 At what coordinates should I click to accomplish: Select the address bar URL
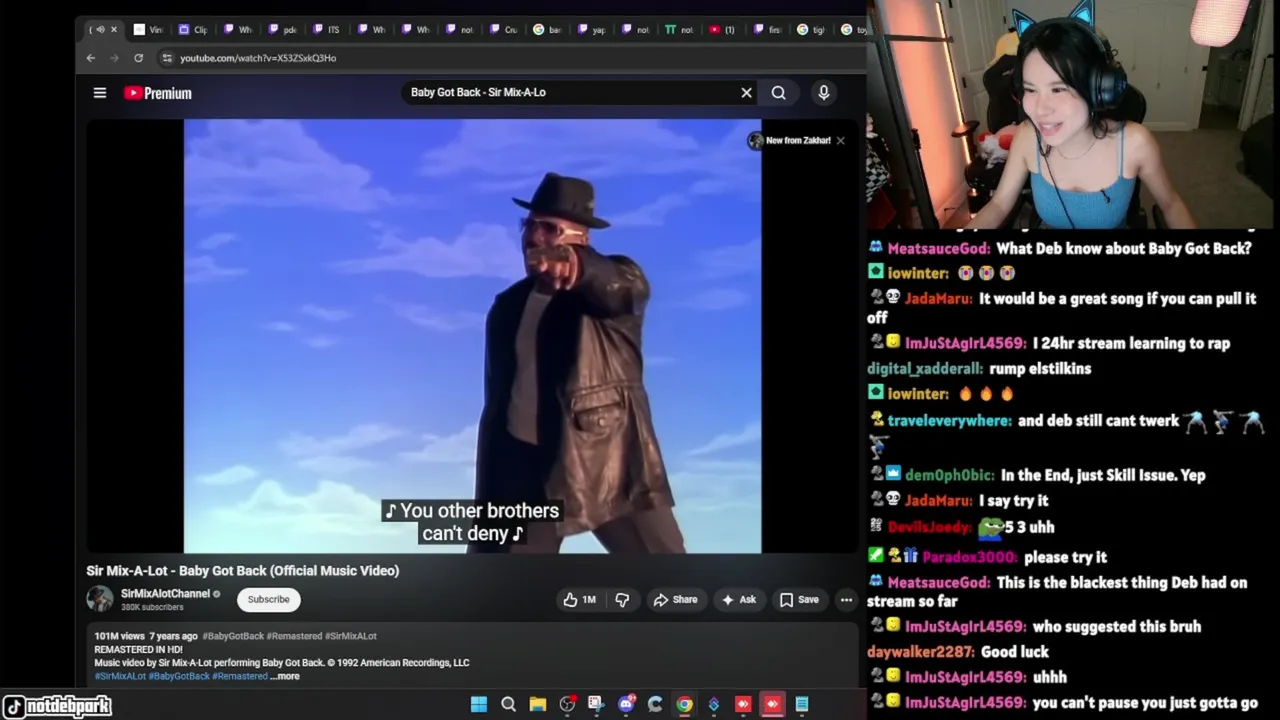point(258,58)
